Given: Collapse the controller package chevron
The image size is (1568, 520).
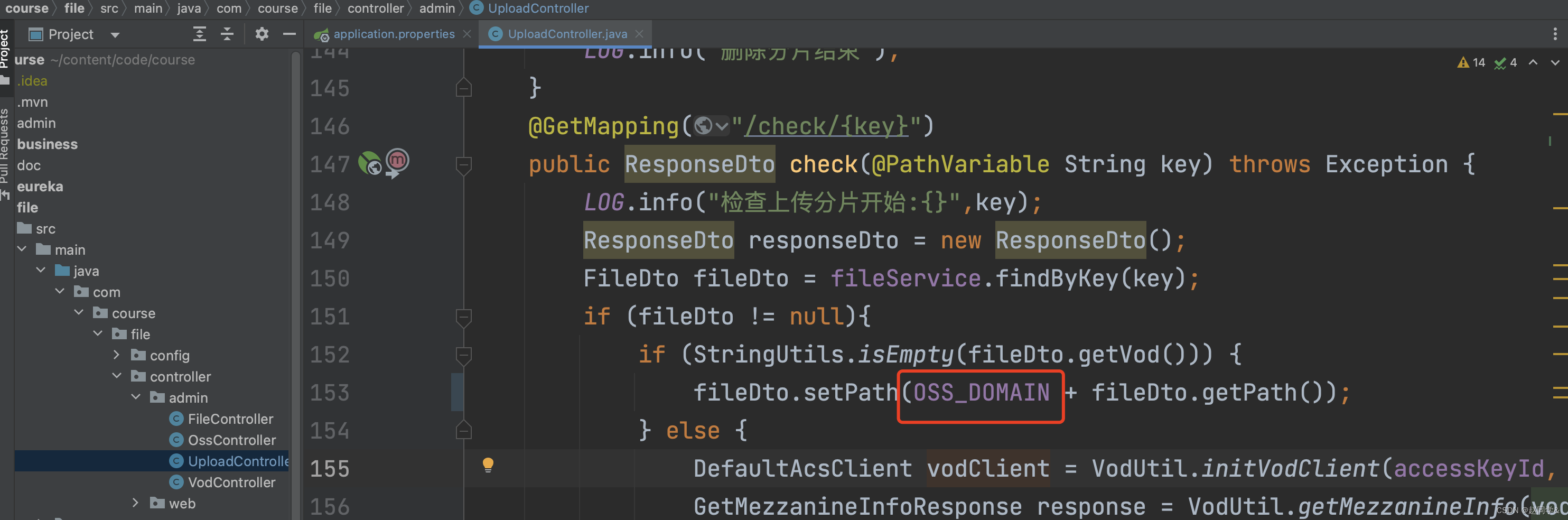Looking at the screenshot, I should 117,376.
